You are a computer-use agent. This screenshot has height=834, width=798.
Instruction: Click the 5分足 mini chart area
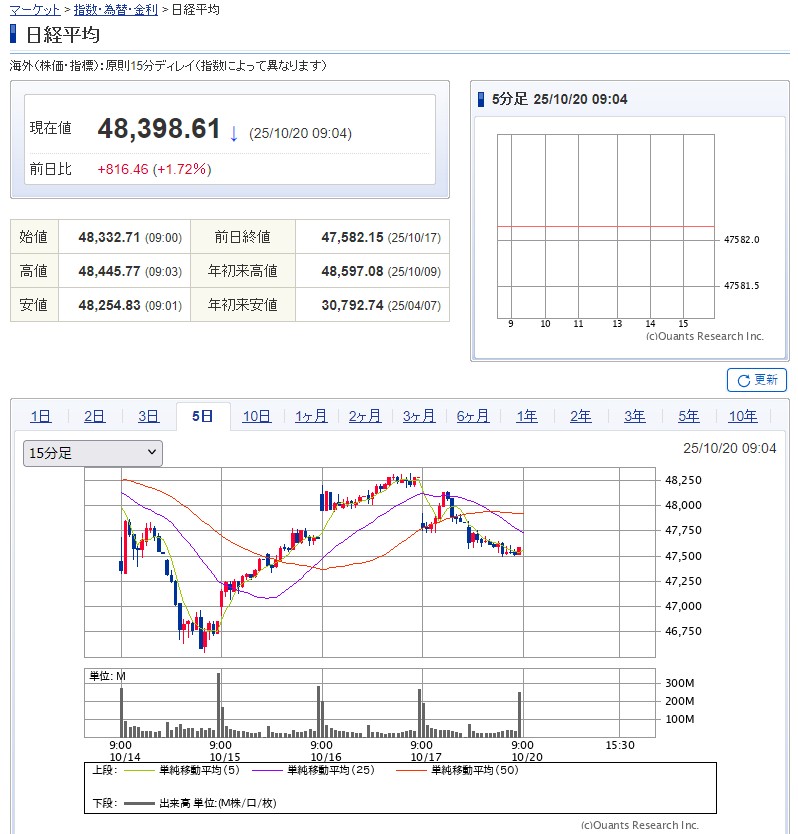point(605,227)
